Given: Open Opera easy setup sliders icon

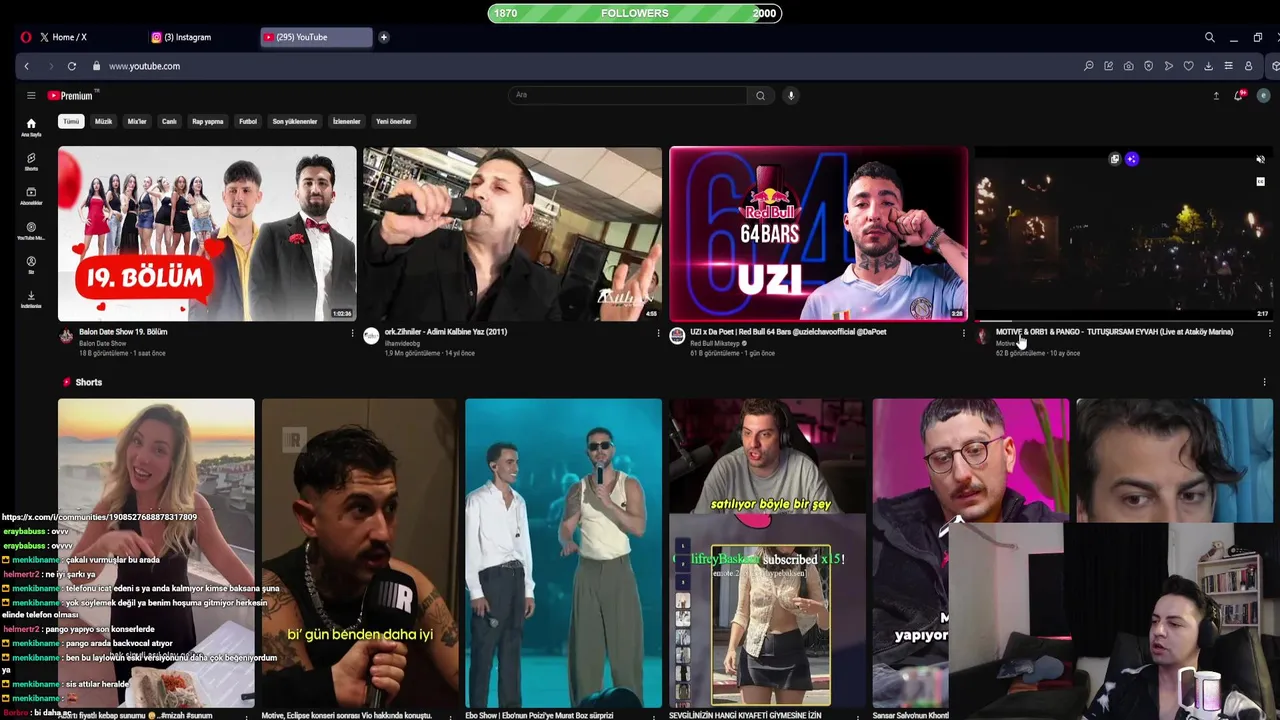Looking at the screenshot, I should coord(1228,66).
